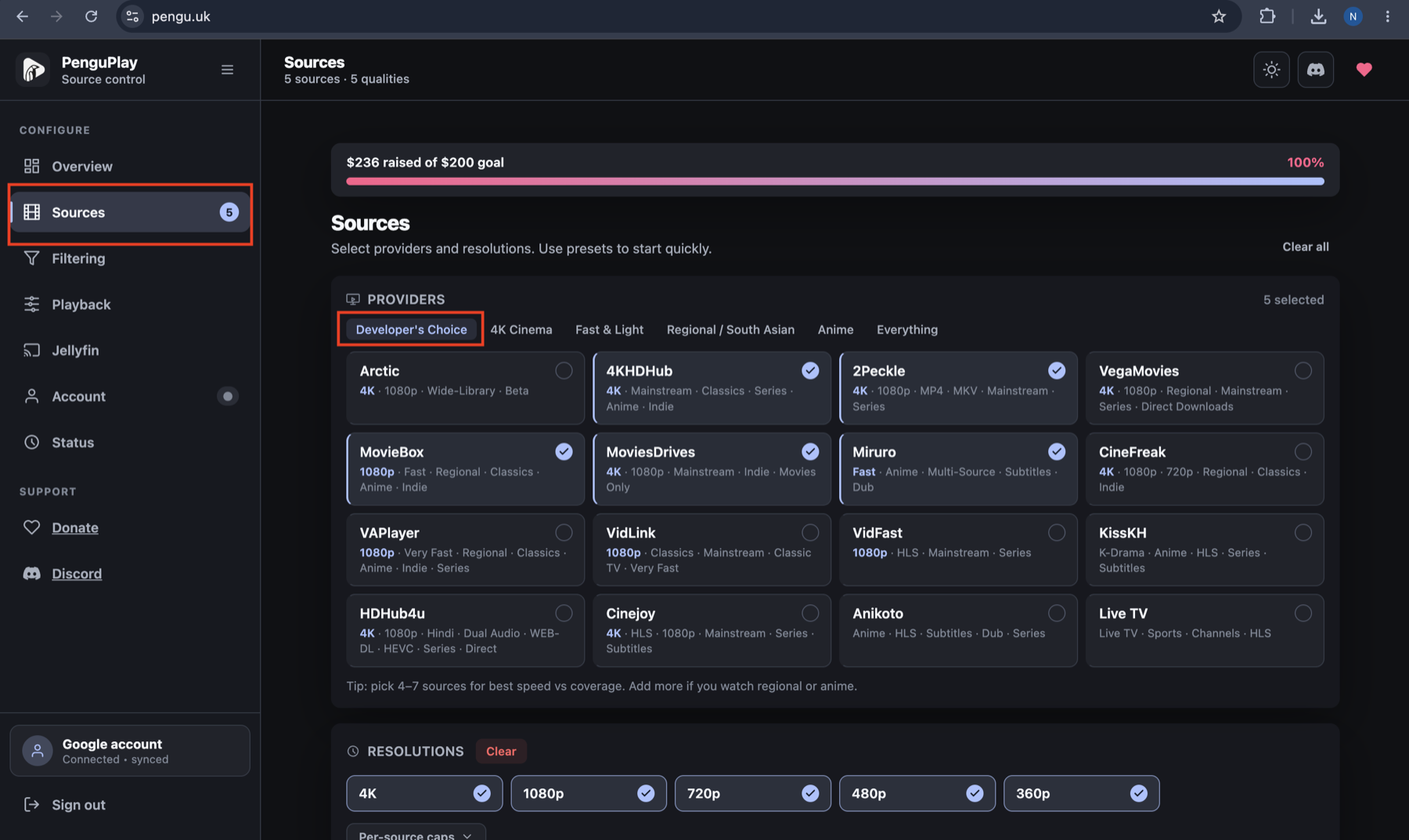Open Playback settings

click(130, 305)
